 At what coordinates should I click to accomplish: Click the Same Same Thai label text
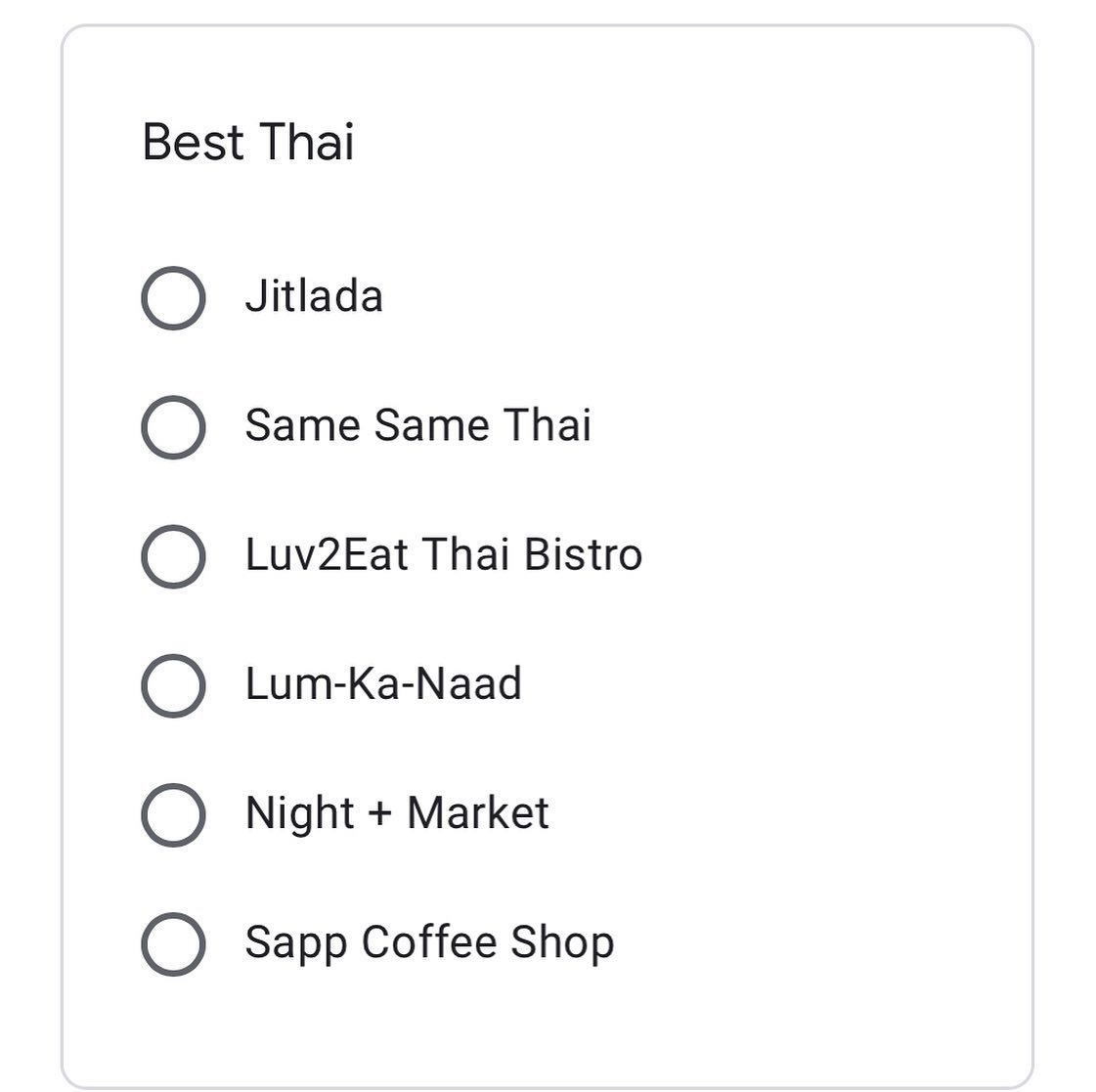(x=417, y=426)
